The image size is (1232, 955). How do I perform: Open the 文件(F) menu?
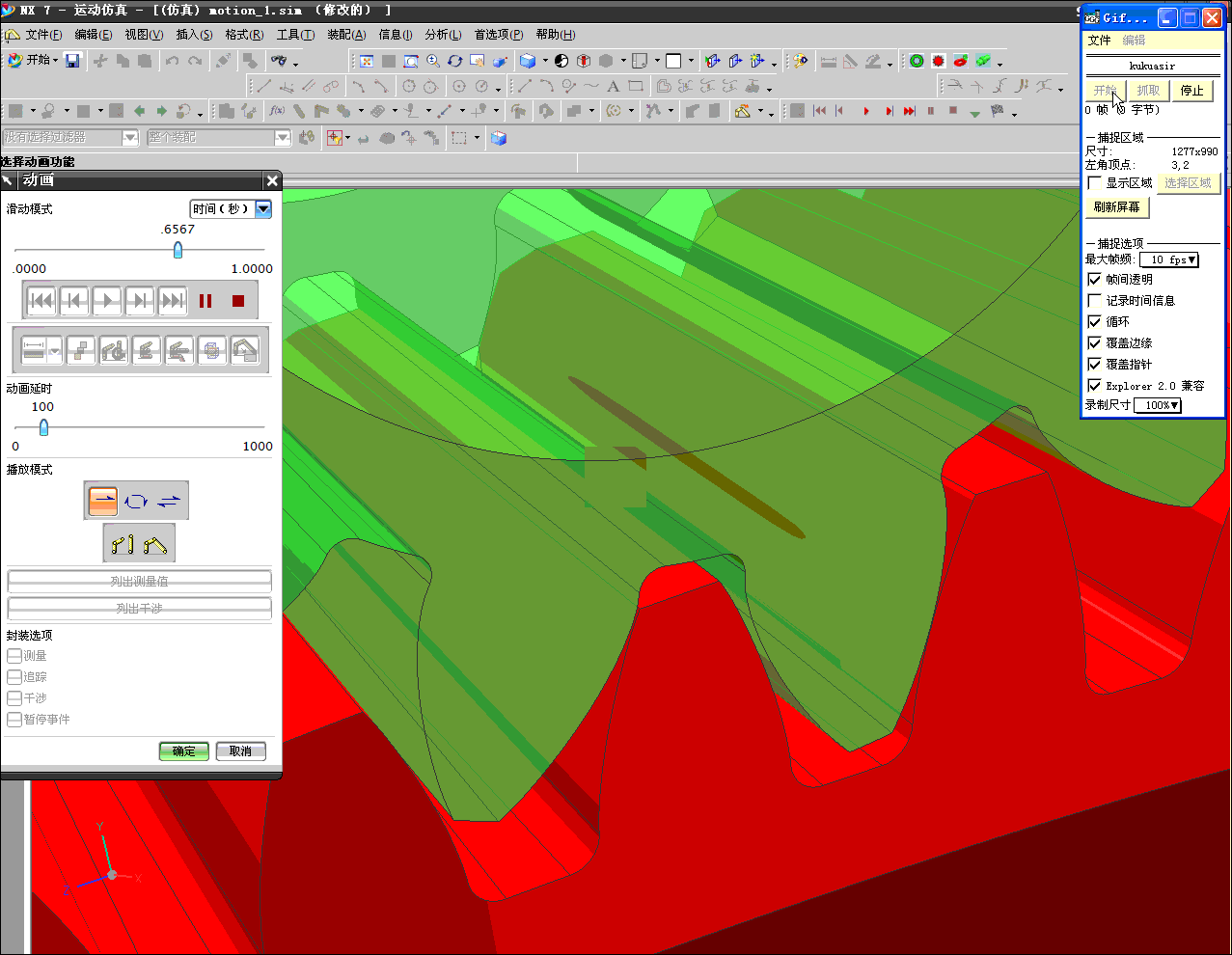tap(43, 35)
